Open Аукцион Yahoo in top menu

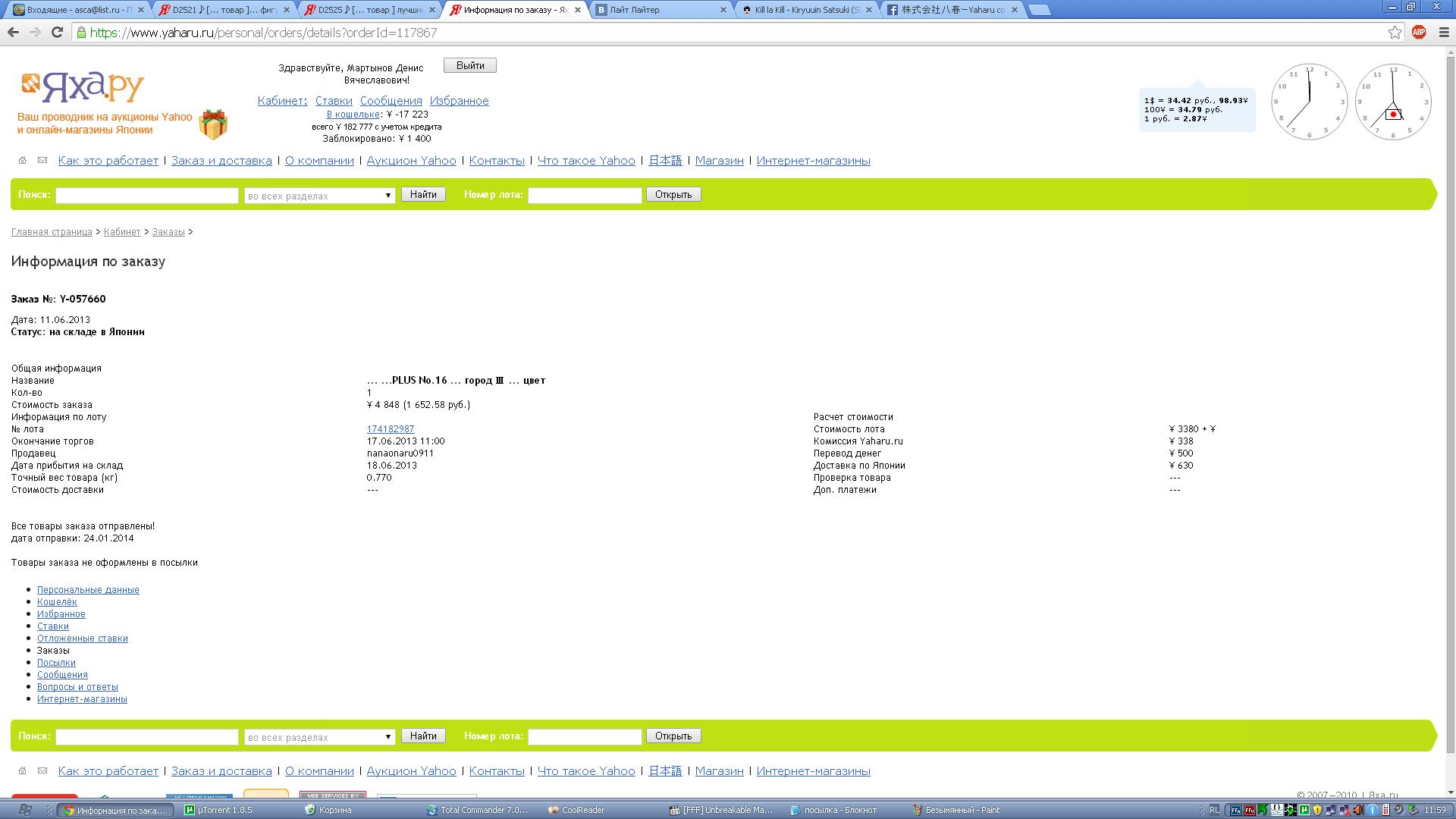pyautogui.click(x=411, y=161)
